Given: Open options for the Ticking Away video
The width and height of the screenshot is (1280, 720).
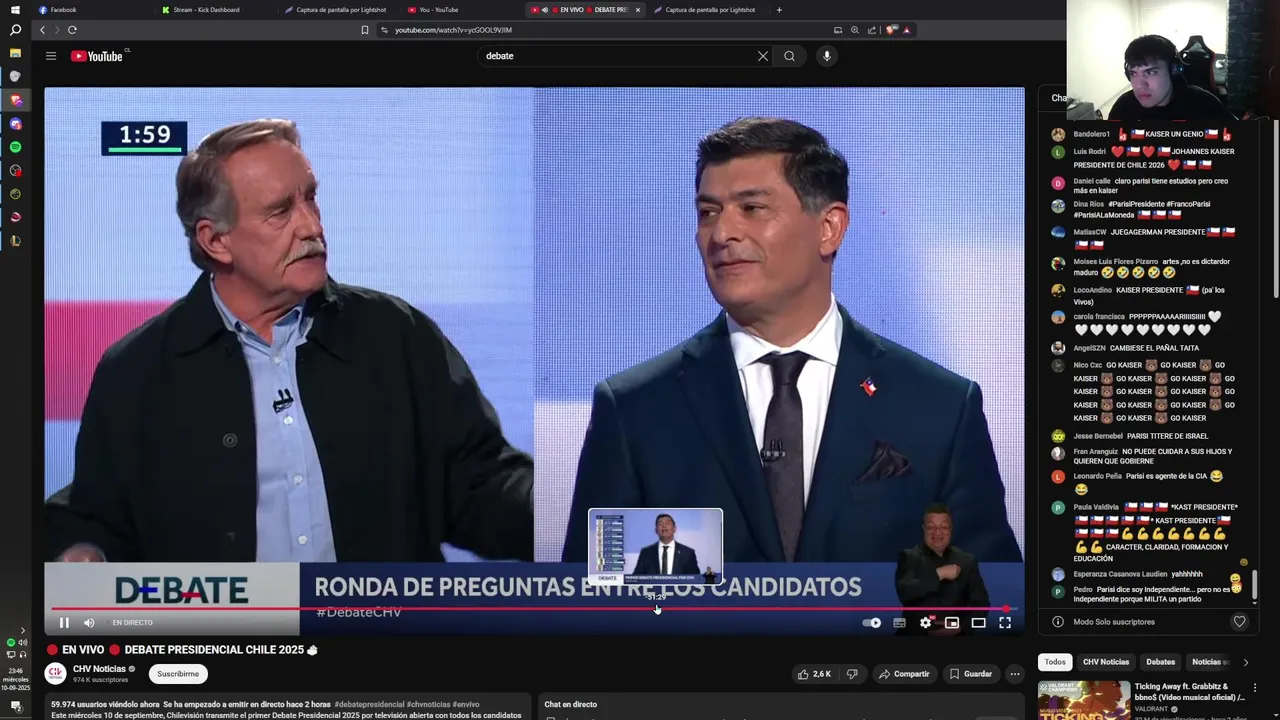Looking at the screenshot, I should pos(1255,688).
